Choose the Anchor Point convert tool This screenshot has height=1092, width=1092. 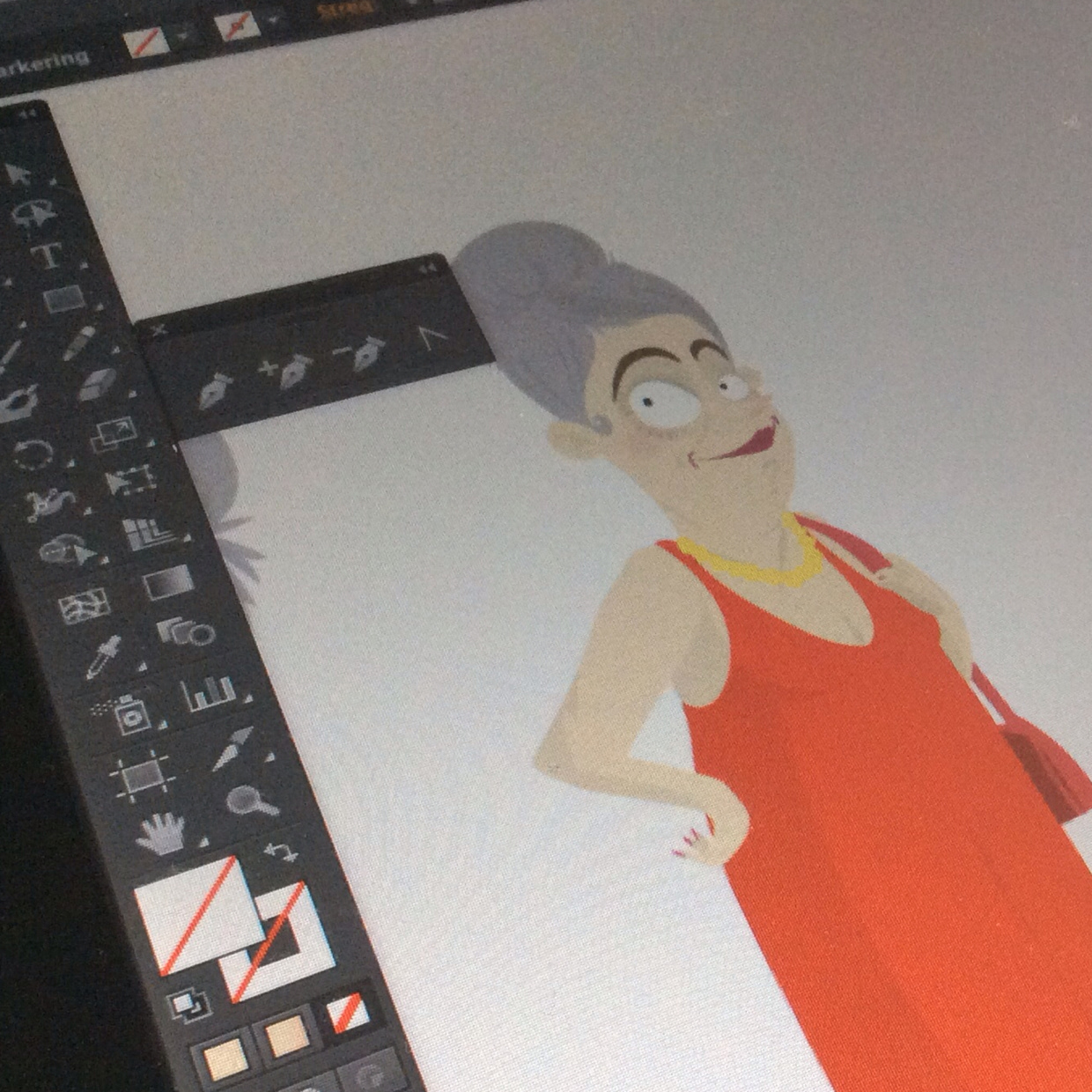432,338
